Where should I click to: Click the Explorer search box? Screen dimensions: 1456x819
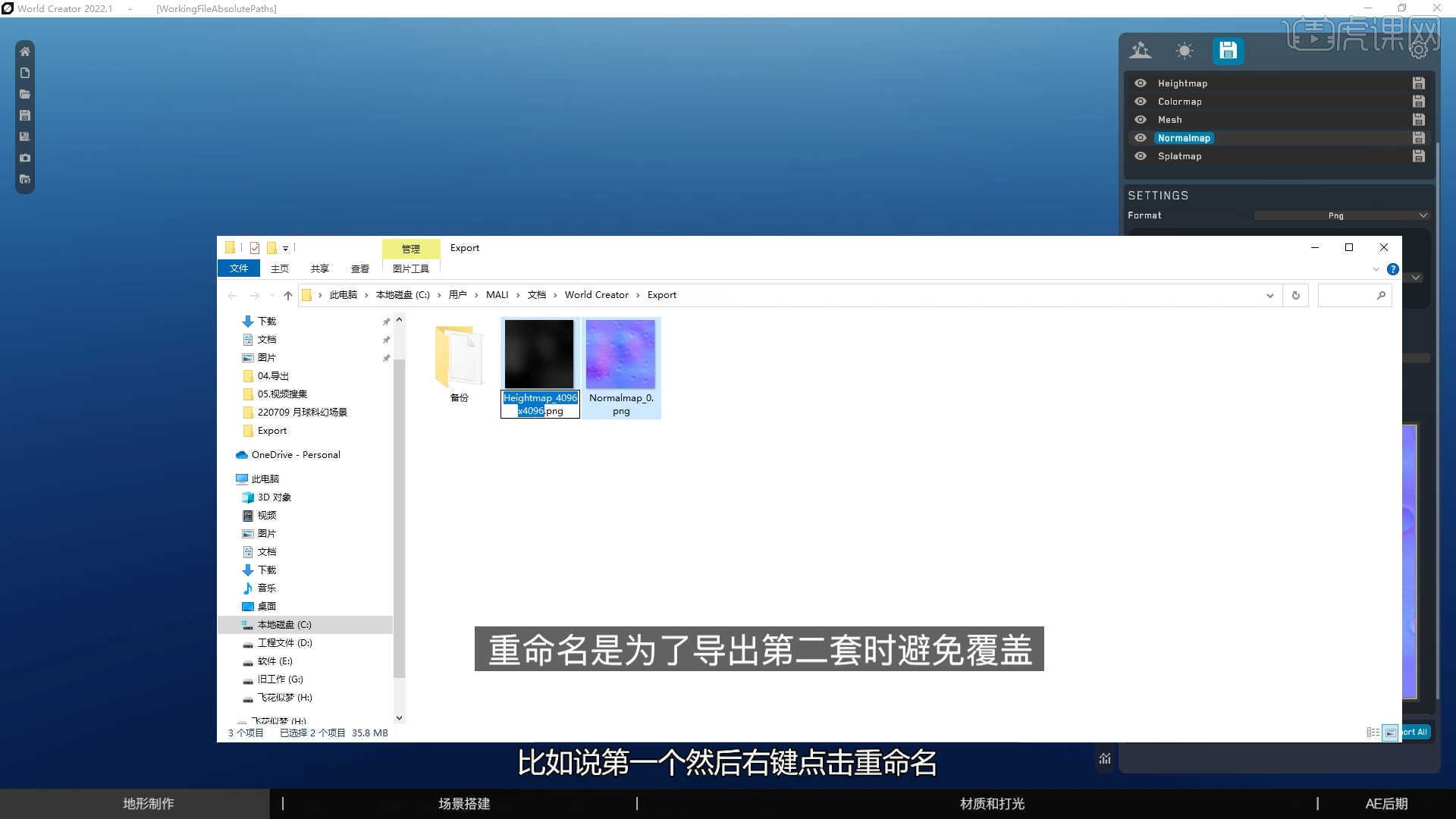coord(1355,296)
